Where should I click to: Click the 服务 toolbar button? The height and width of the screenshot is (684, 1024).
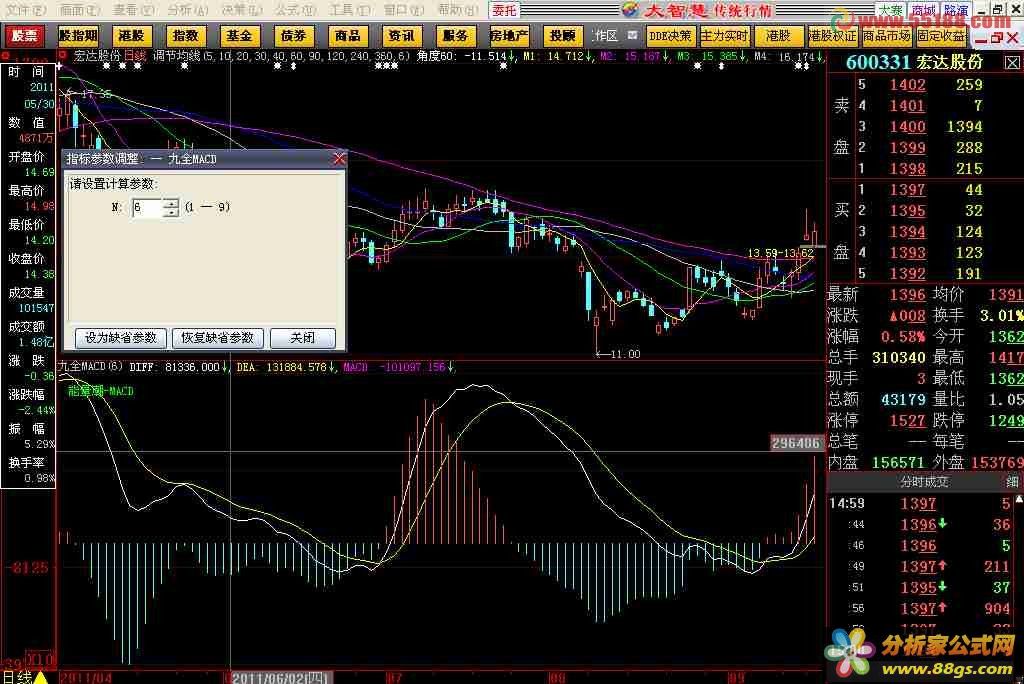[455, 36]
